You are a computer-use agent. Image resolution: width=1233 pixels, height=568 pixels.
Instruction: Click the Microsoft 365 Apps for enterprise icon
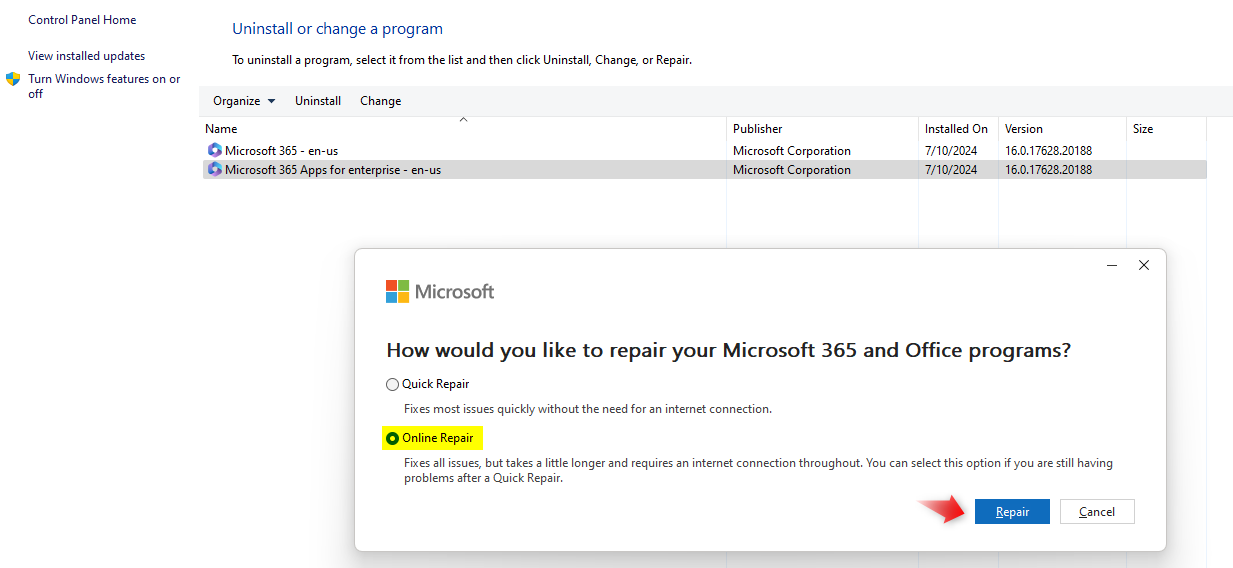[214, 170]
